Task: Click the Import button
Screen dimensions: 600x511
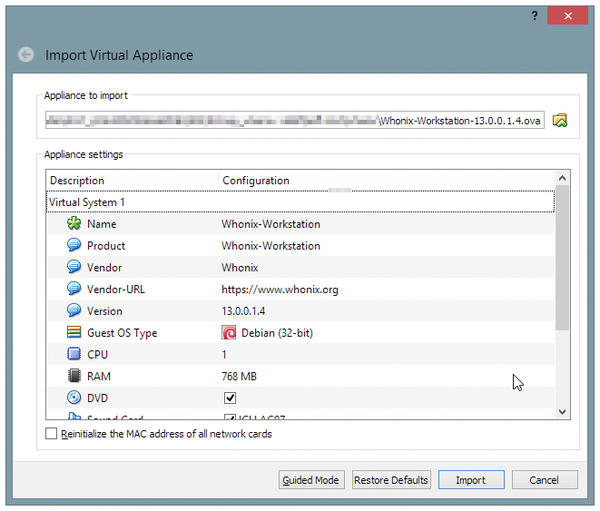Action: (471, 480)
